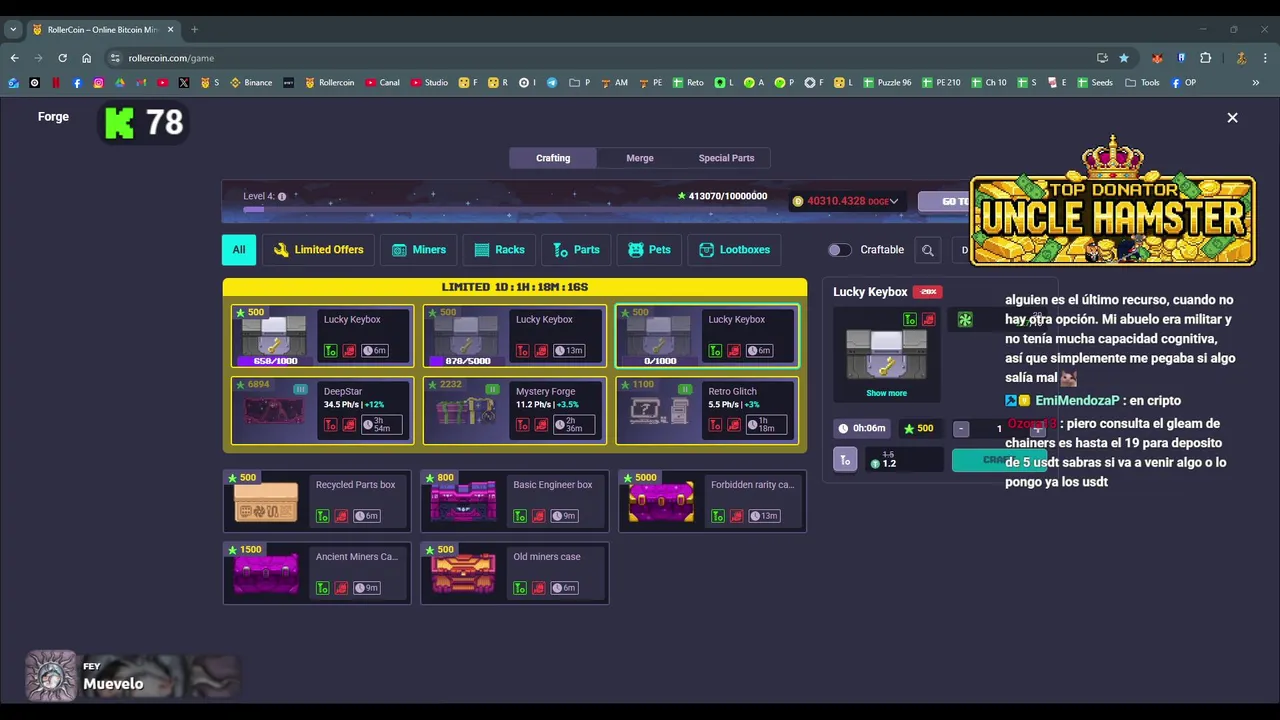Screen dimensions: 1280x720
Task: Click green hammer icon on Old miners case
Action: (520, 588)
